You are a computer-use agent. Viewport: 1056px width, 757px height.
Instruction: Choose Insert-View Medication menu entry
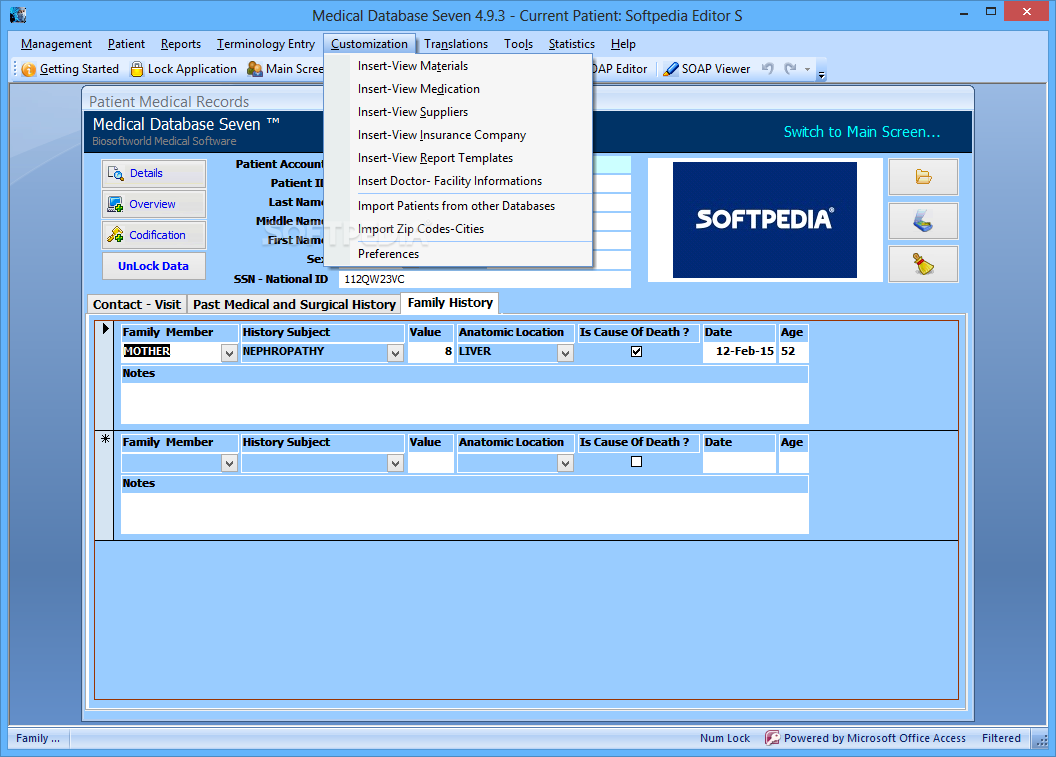tap(458, 89)
